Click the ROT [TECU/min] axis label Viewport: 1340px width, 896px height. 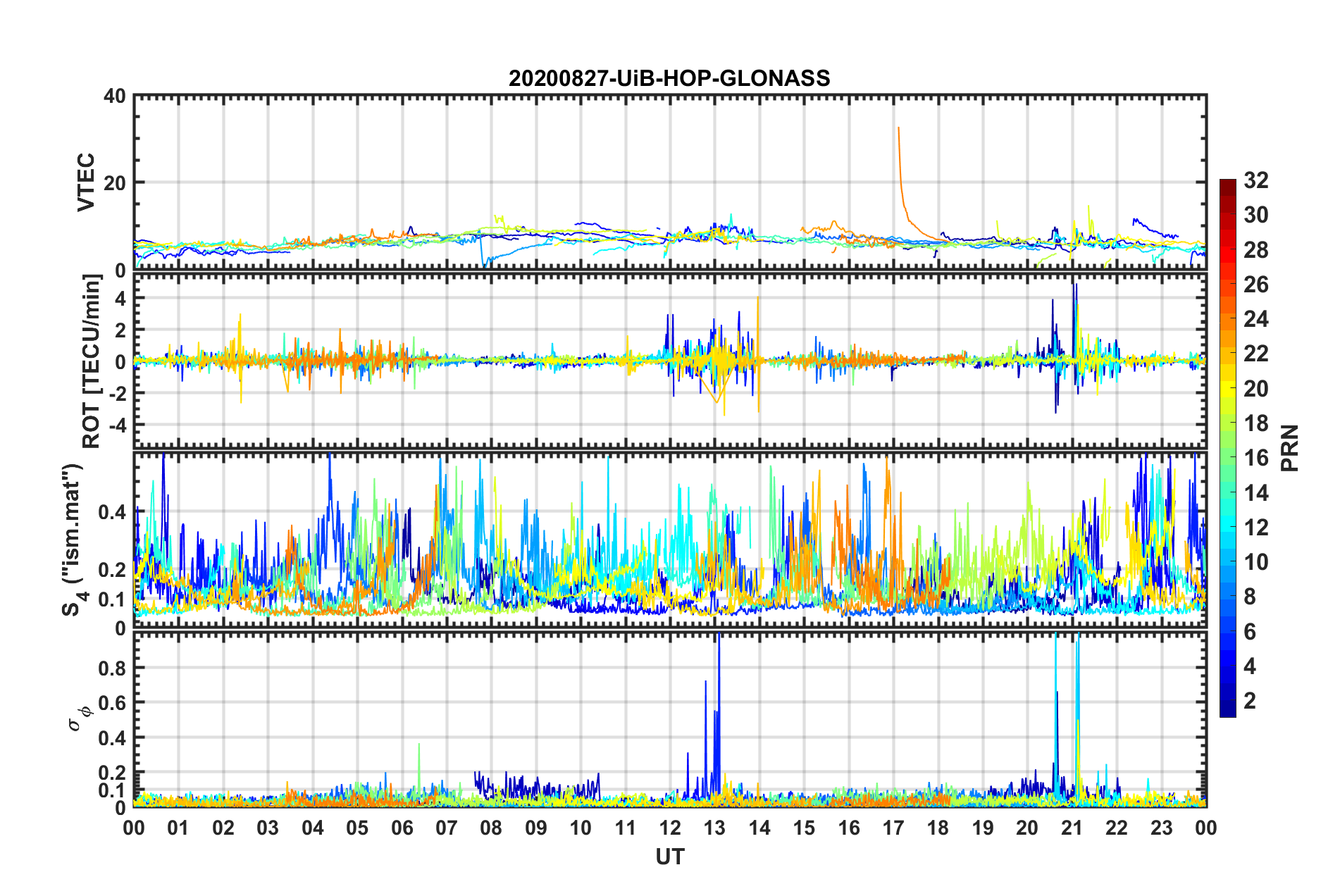[x=92, y=361]
